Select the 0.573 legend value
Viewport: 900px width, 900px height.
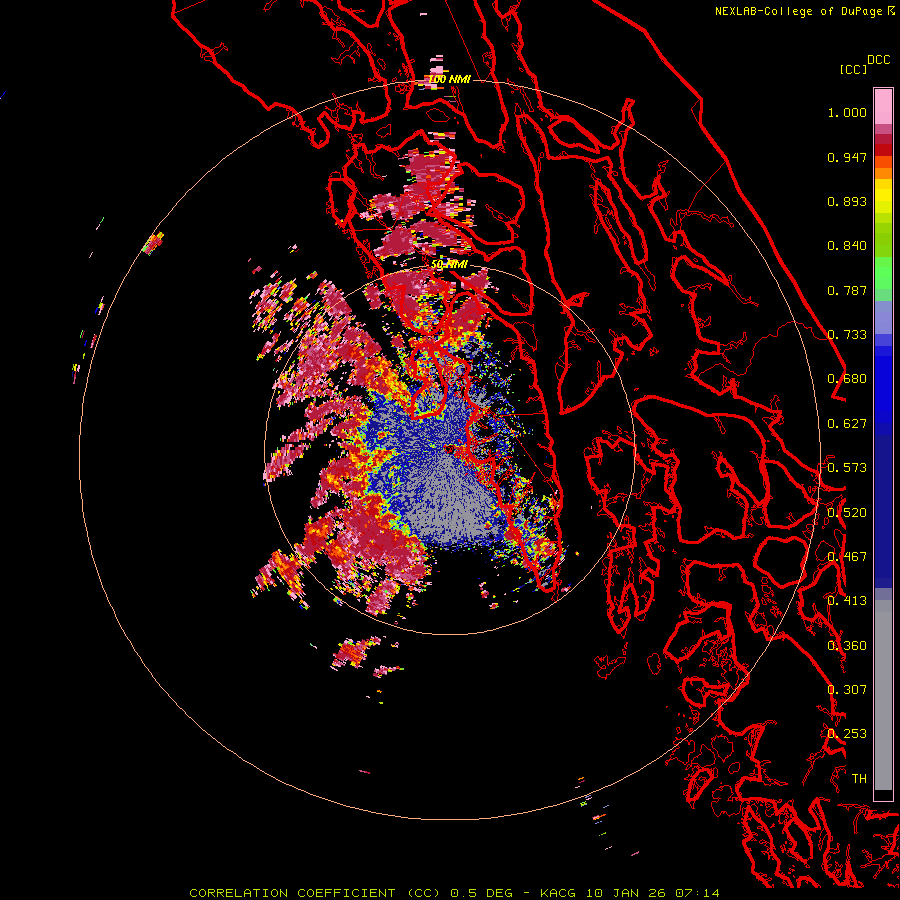(x=847, y=468)
